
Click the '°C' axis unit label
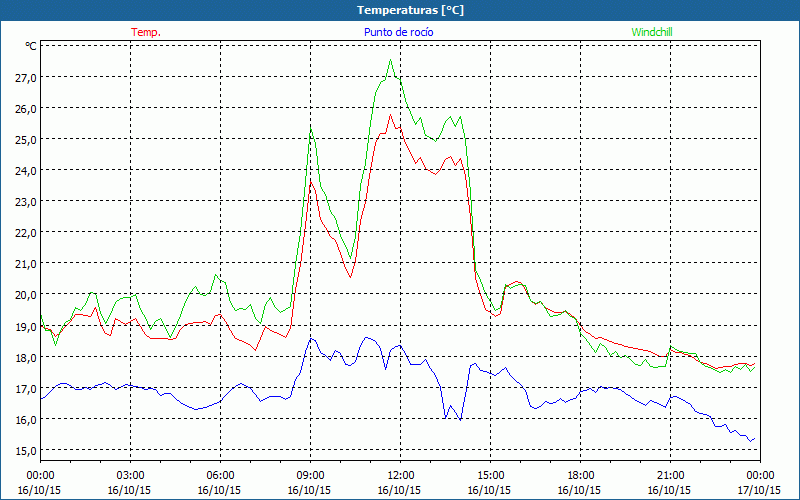tap(31, 46)
